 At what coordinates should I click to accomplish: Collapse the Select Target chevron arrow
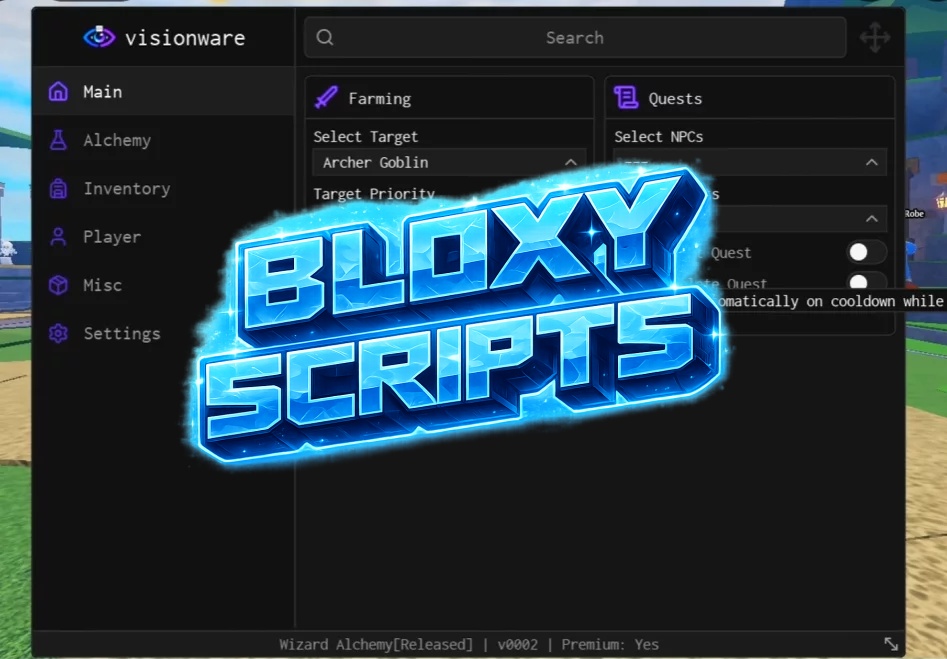[x=571, y=162]
